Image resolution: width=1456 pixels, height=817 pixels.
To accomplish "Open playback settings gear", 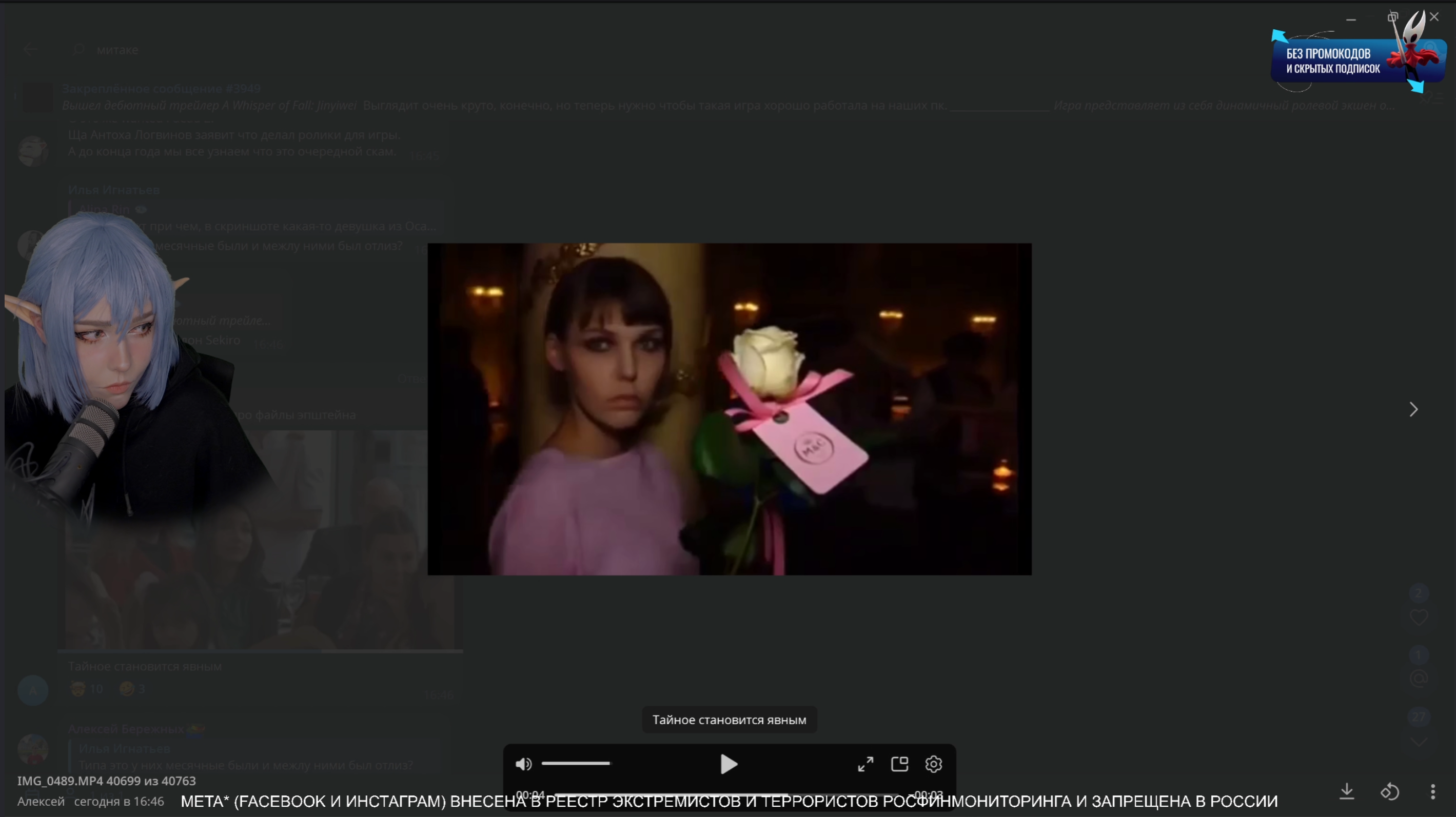I will (x=933, y=765).
